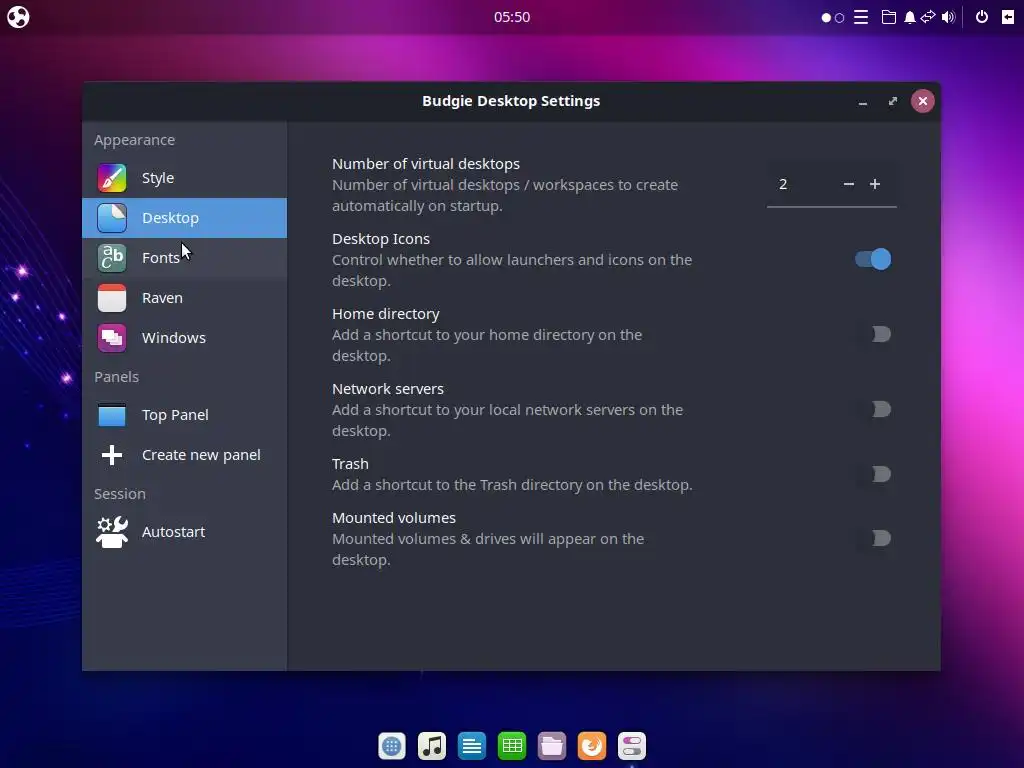
Task: Click the clock showing 05:50
Action: [x=512, y=17]
